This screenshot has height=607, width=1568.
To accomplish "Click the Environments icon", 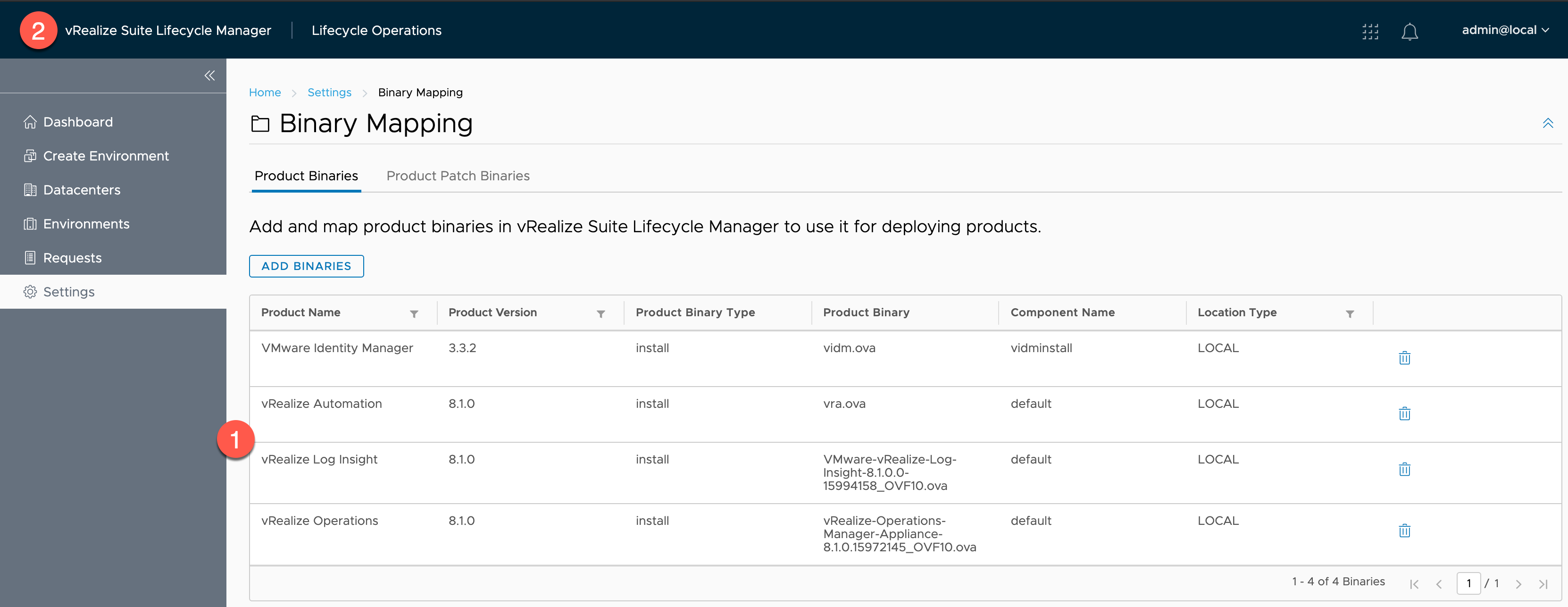I will pos(30,224).
